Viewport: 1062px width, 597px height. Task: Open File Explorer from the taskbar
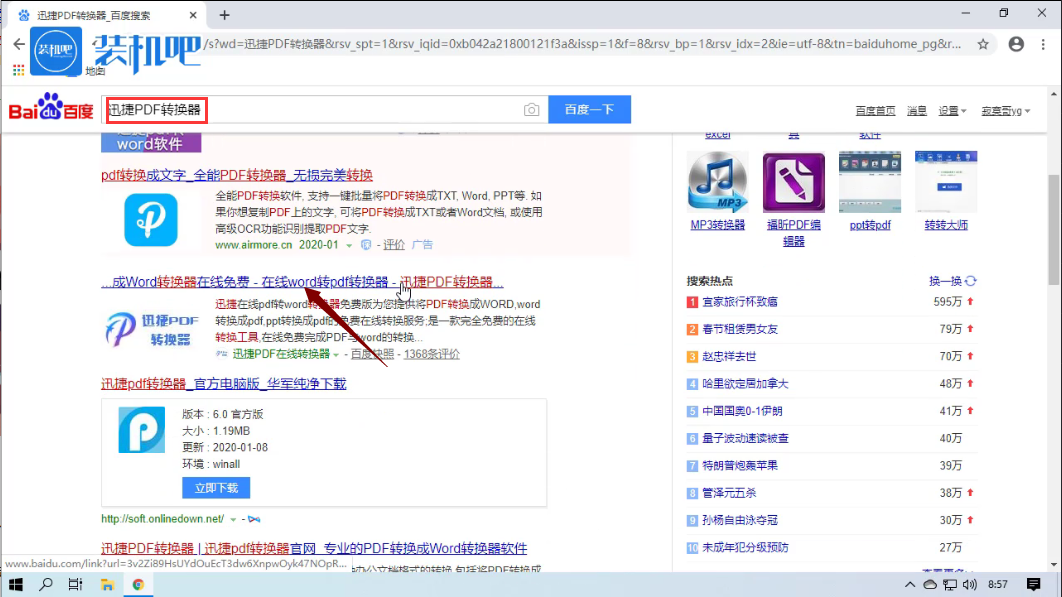[x=107, y=585]
